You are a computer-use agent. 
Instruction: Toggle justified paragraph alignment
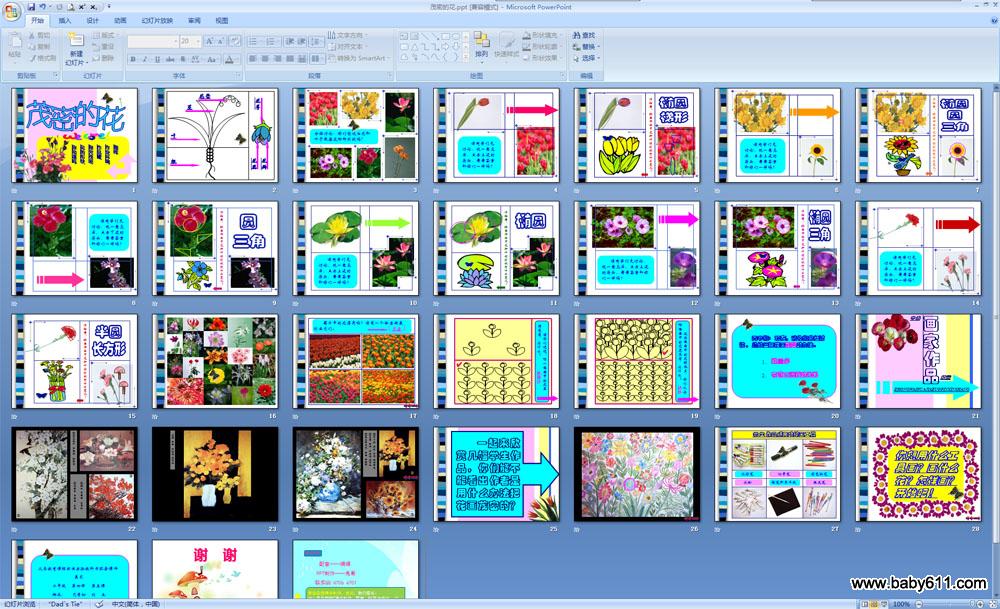coord(290,59)
